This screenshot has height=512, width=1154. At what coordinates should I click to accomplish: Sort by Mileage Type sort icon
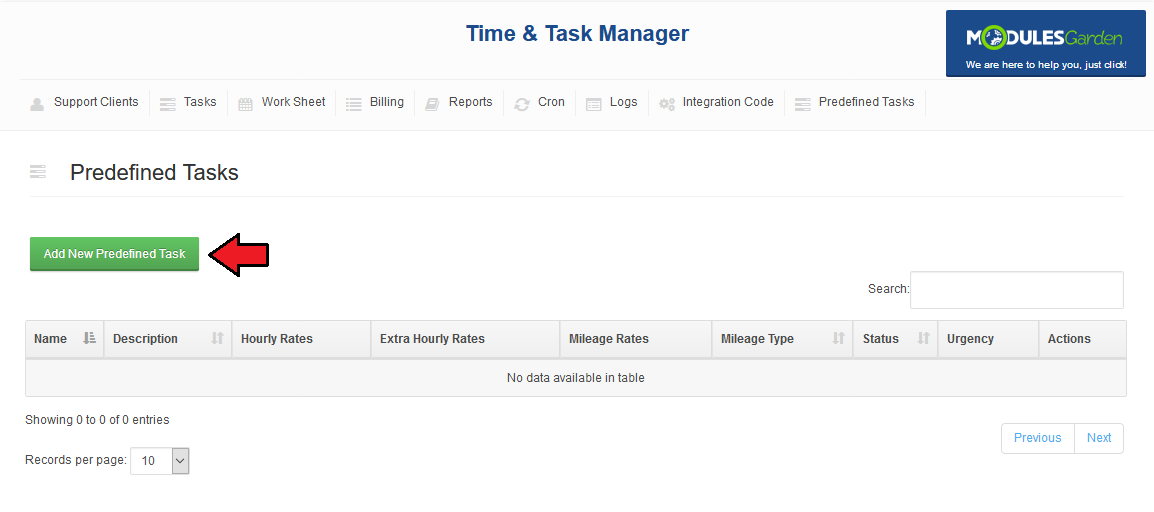tap(838, 338)
